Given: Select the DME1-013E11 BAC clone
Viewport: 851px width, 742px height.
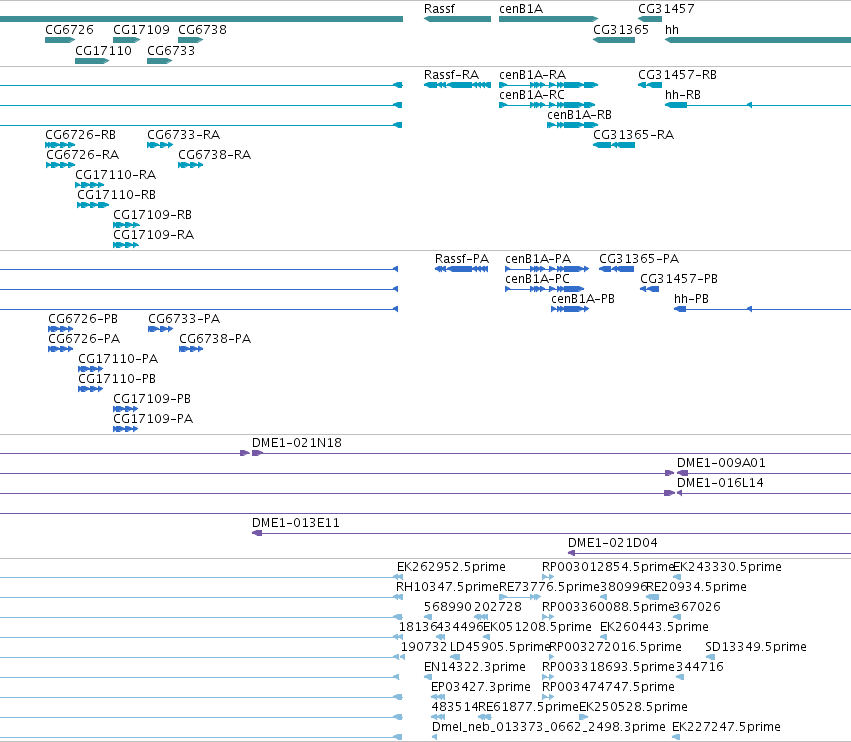Looking at the screenshot, I should click(551, 533).
